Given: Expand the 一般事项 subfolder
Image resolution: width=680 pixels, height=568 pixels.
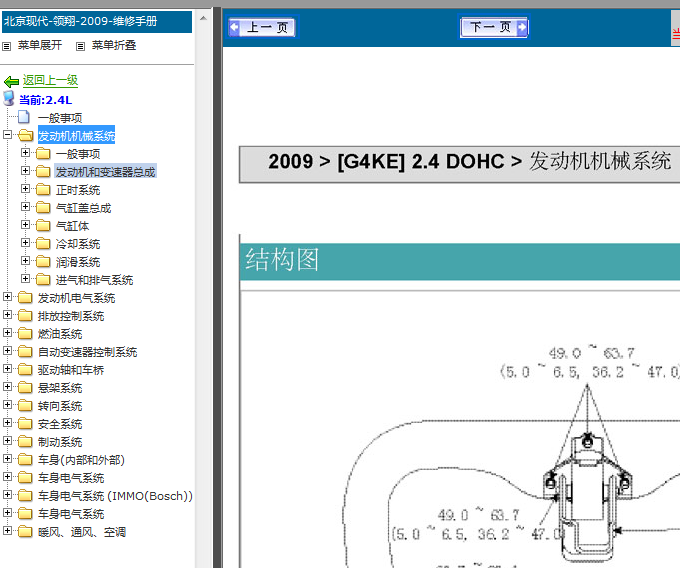Looking at the screenshot, I should tap(25, 153).
